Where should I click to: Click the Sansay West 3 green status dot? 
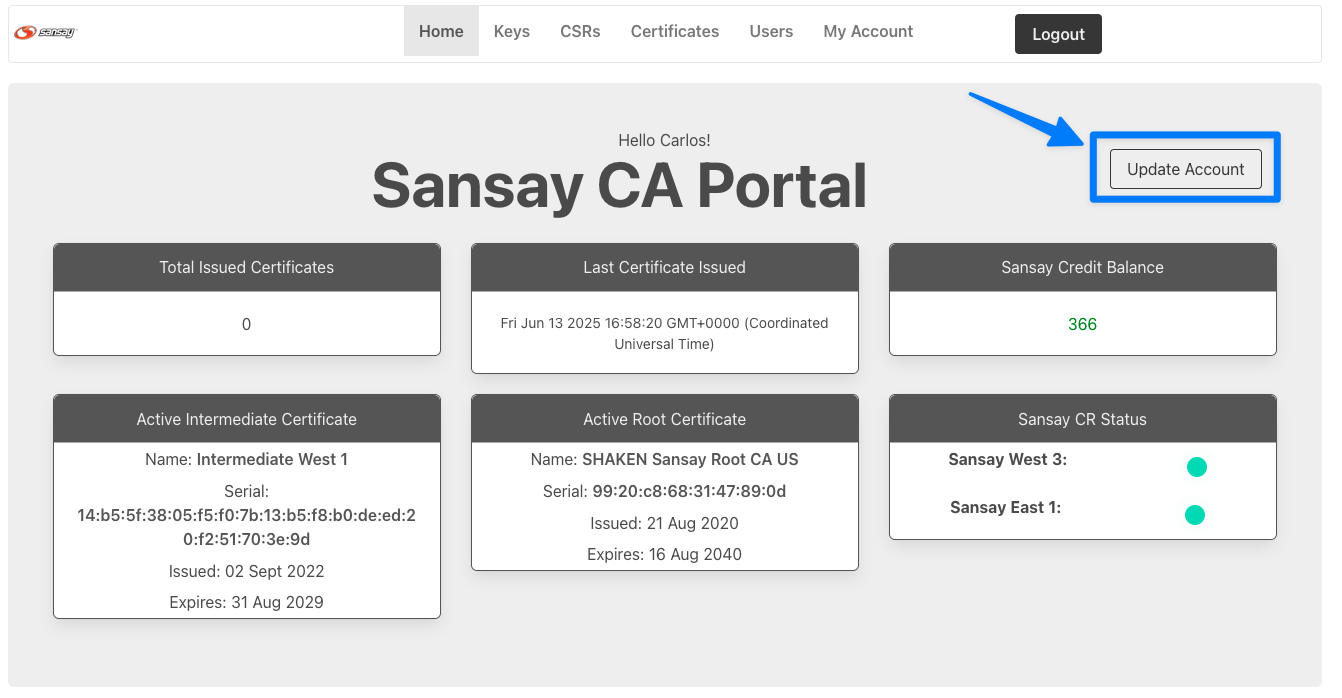click(x=1196, y=467)
